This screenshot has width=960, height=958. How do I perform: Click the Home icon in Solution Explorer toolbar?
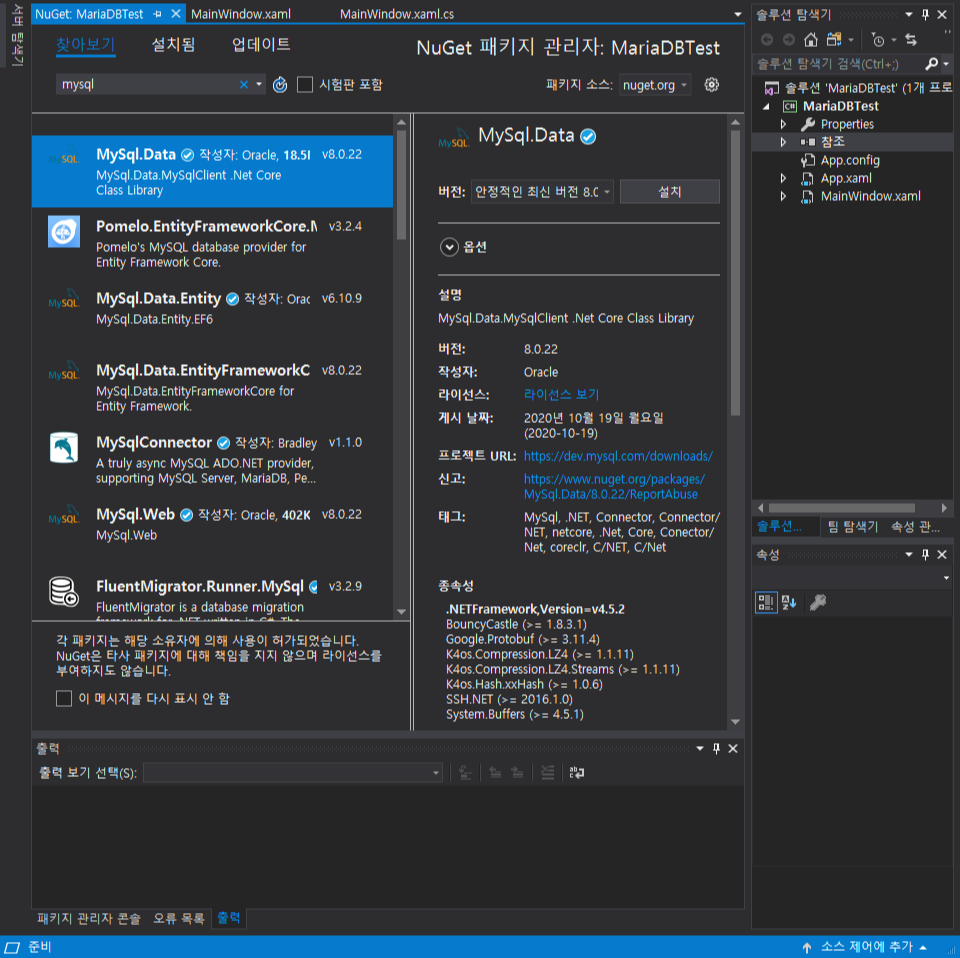click(x=811, y=40)
